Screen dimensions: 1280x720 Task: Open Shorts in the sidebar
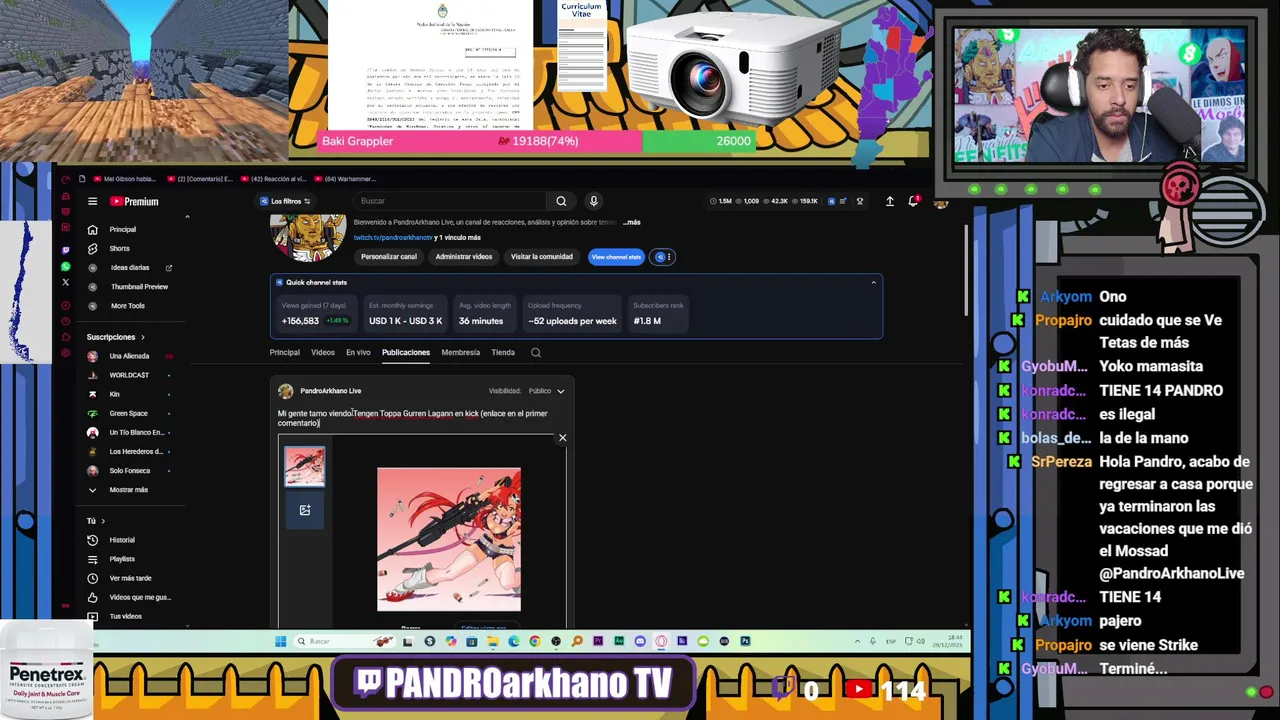pos(119,248)
